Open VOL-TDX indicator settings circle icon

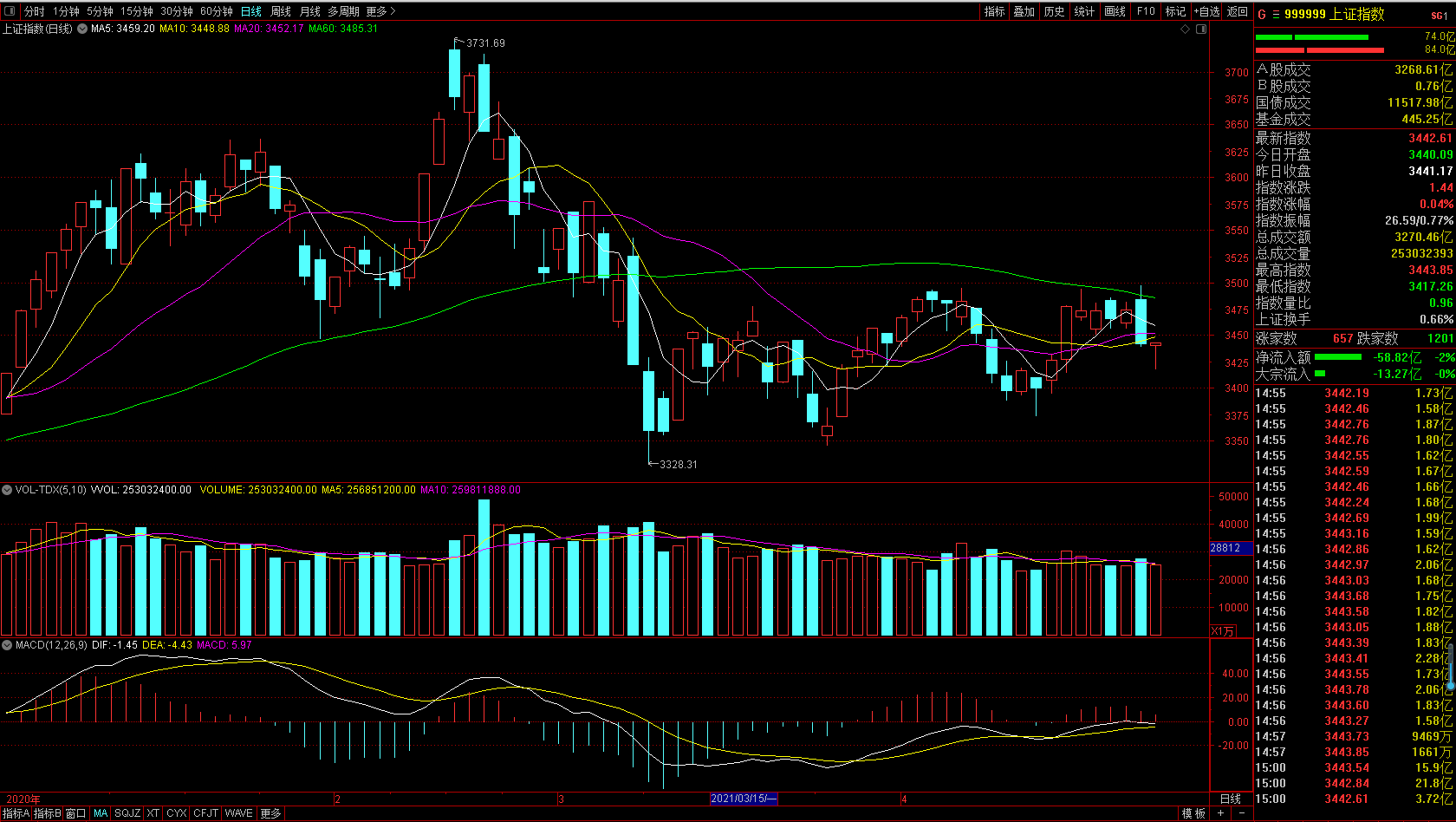7,490
